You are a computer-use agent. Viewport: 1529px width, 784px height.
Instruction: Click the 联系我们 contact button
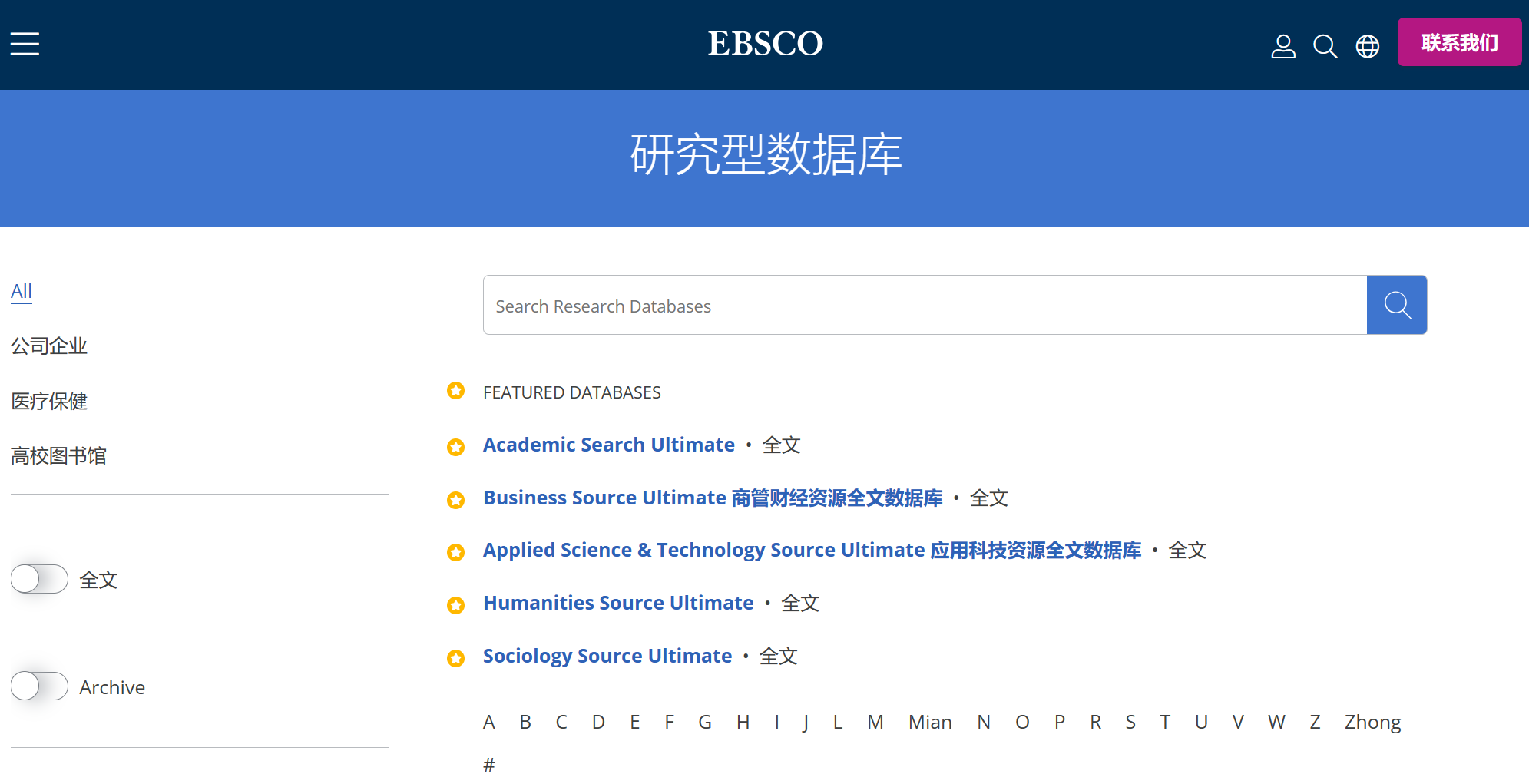(1458, 42)
